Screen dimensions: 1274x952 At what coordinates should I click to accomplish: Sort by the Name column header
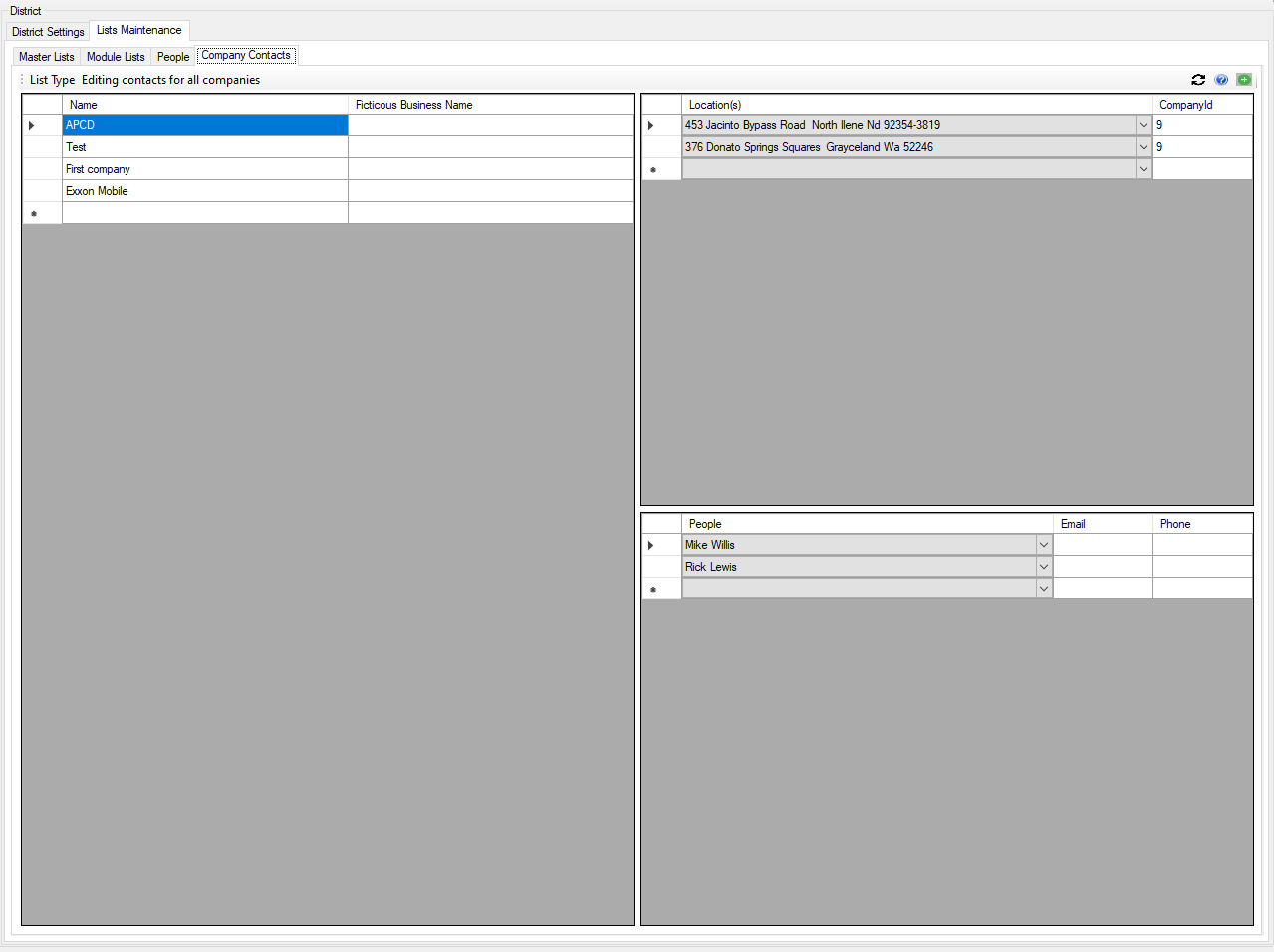(204, 105)
